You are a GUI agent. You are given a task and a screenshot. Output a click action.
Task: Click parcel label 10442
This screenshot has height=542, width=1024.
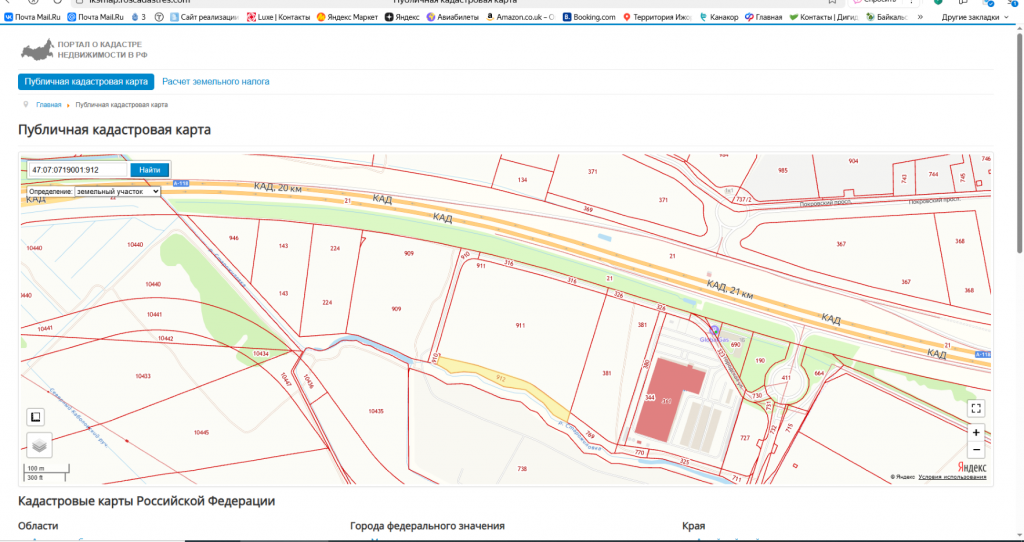click(165, 338)
